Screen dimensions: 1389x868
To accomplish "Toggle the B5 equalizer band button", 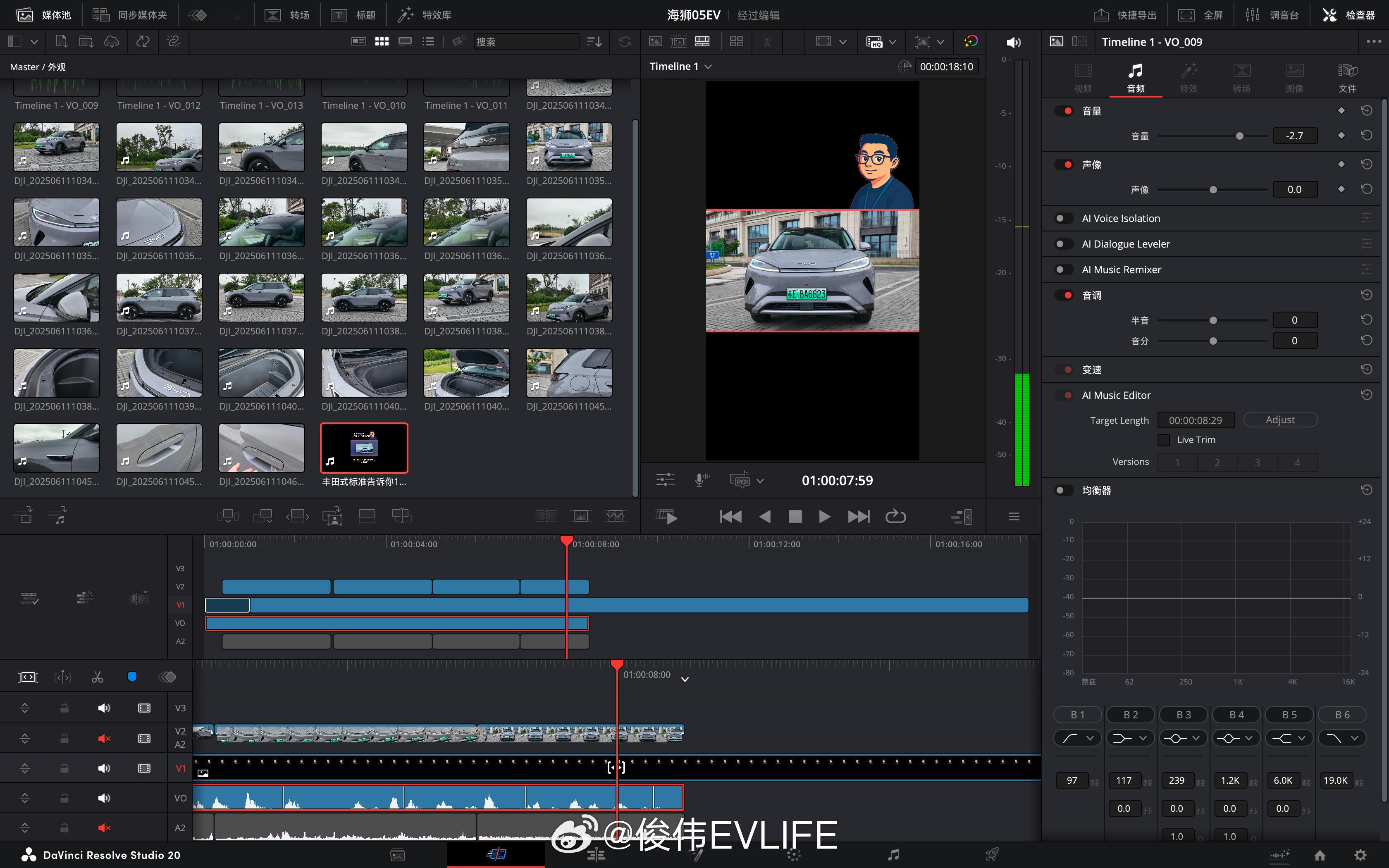I will (x=1289, y=715).
